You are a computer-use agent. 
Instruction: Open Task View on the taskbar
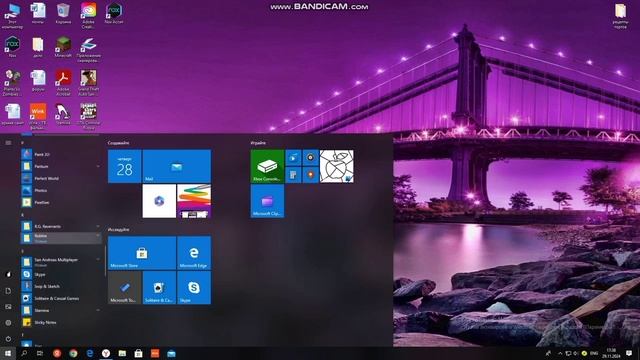click(40, 353)
